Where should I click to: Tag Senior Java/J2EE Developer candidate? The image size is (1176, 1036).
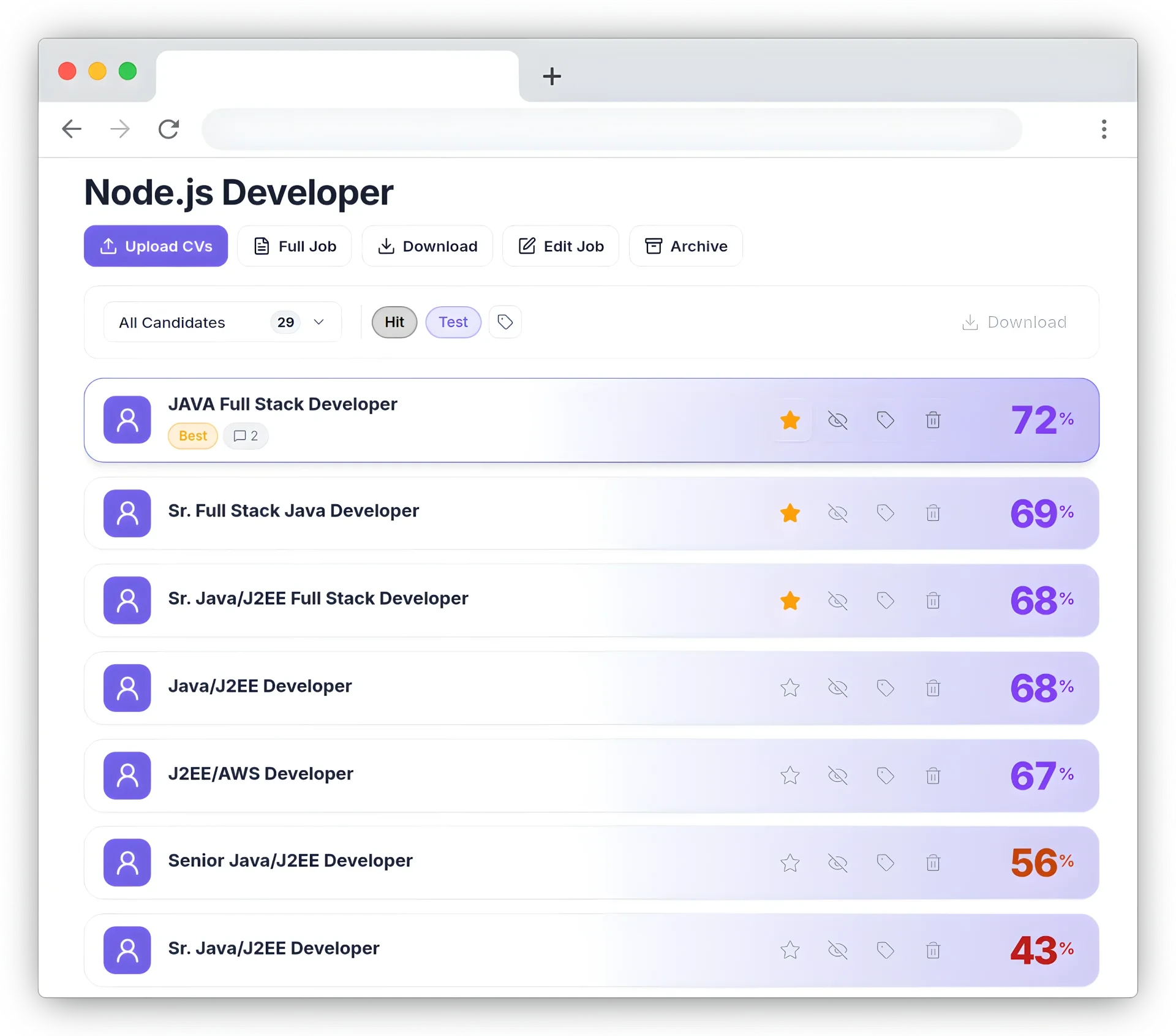pos(886,863)
